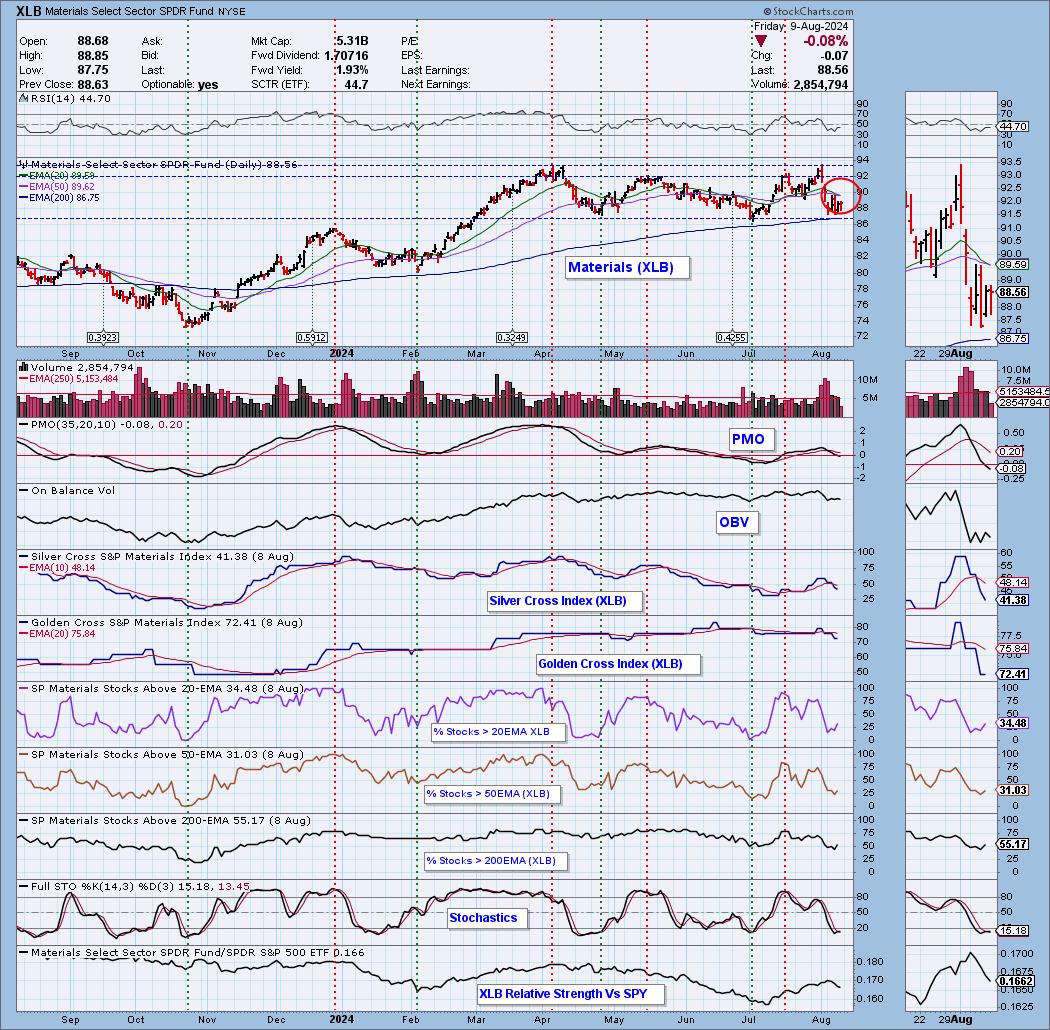Click the Fwd Dividend value 1.70716
This screenshot has height=1030, width=1050.
[x=346, y=56]
